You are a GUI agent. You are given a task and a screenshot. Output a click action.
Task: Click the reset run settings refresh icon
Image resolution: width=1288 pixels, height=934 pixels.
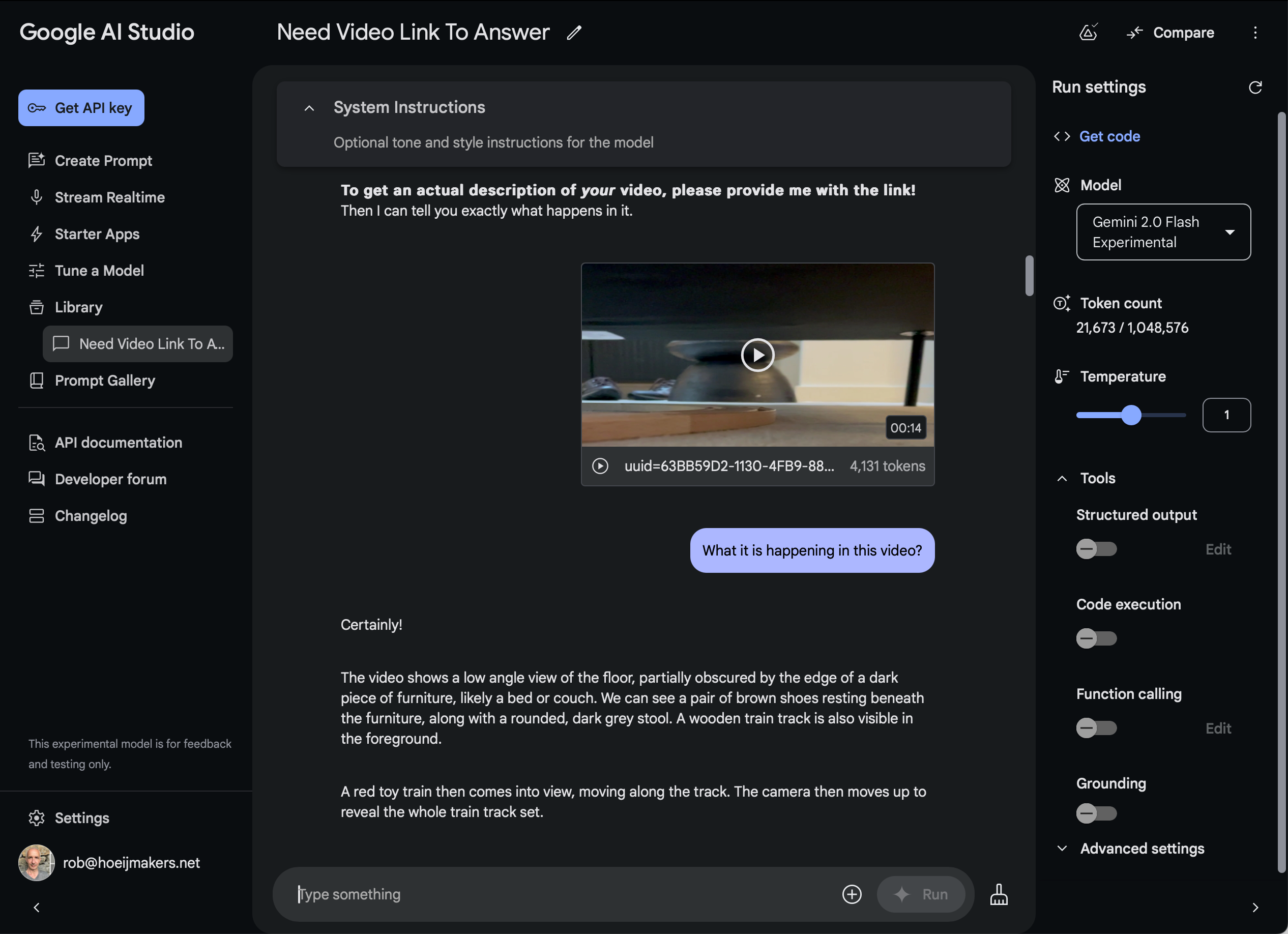(x=1255, y=87)
